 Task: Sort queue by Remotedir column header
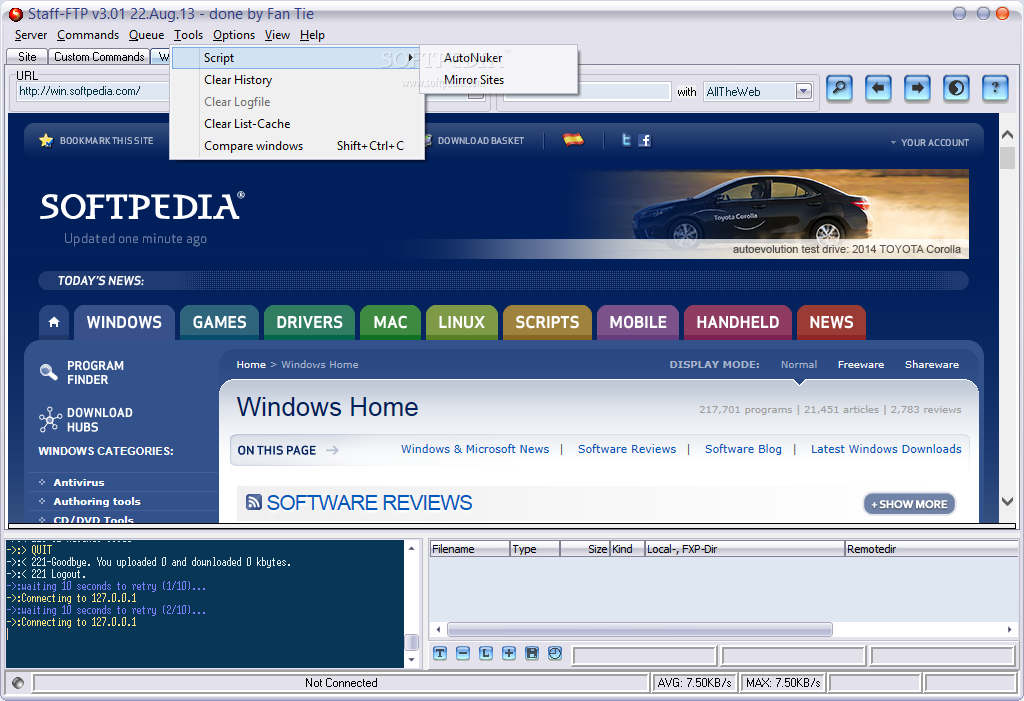click(931, 549)
